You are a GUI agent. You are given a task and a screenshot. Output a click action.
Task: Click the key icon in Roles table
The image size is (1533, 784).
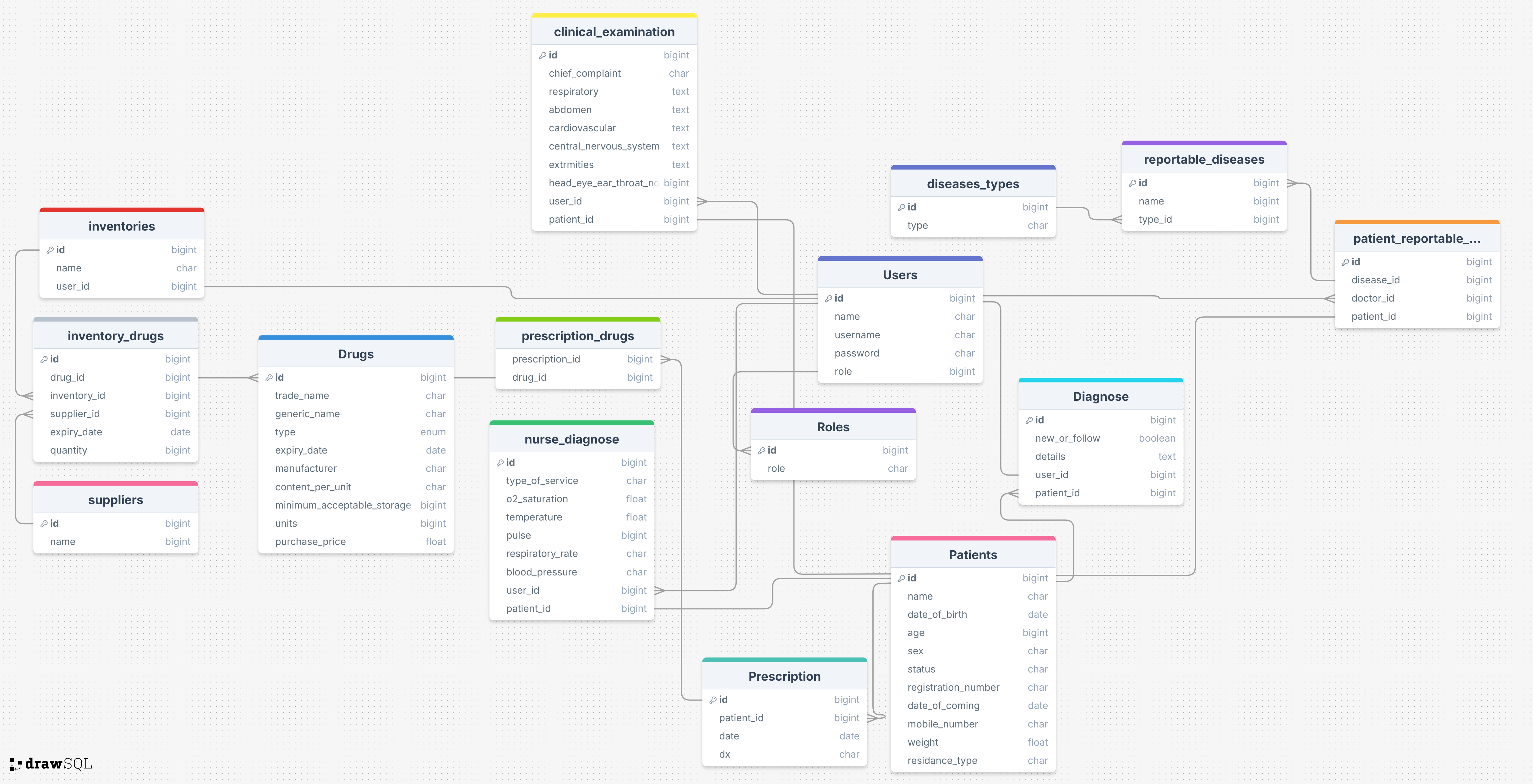(762, 451)
